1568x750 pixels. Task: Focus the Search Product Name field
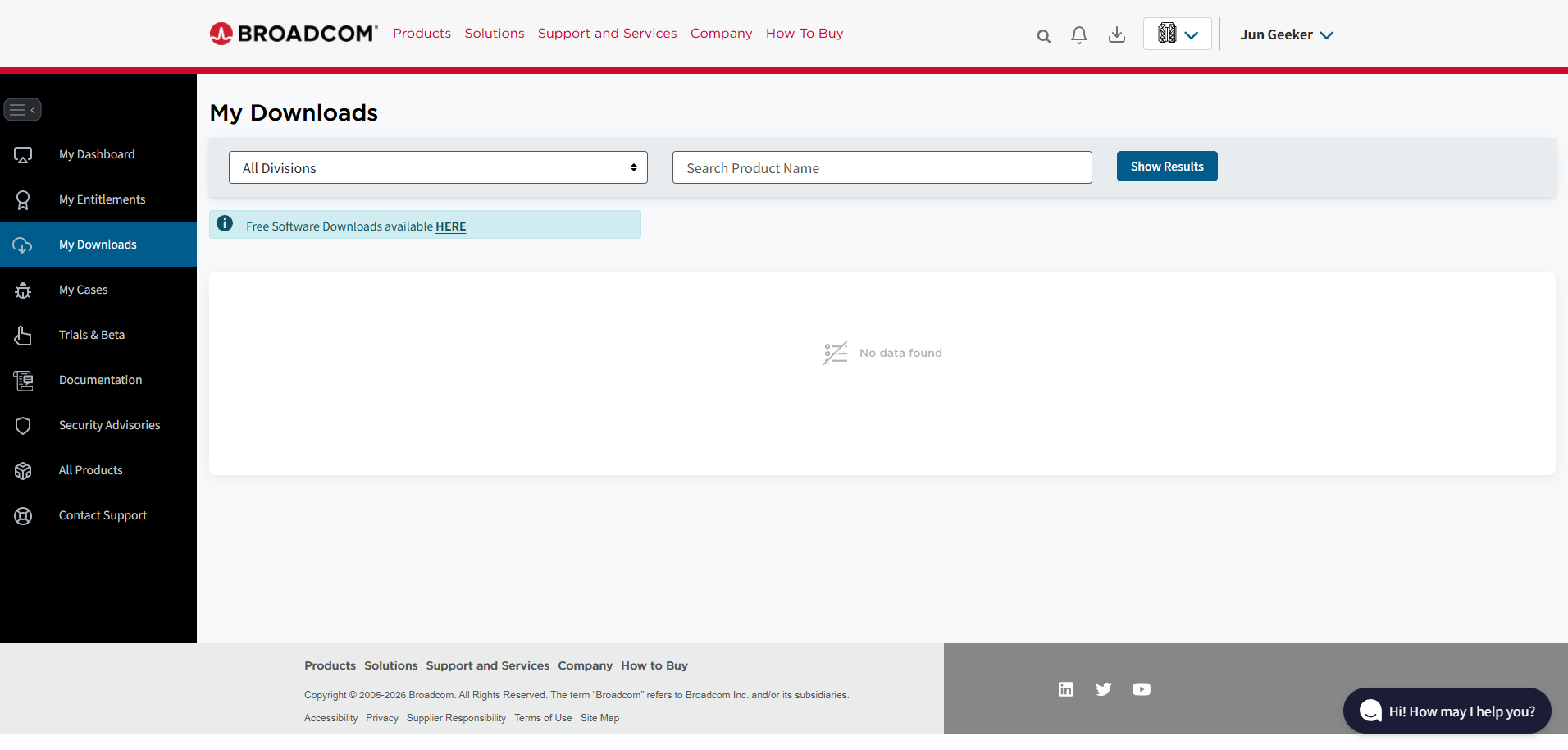(882, 167)
